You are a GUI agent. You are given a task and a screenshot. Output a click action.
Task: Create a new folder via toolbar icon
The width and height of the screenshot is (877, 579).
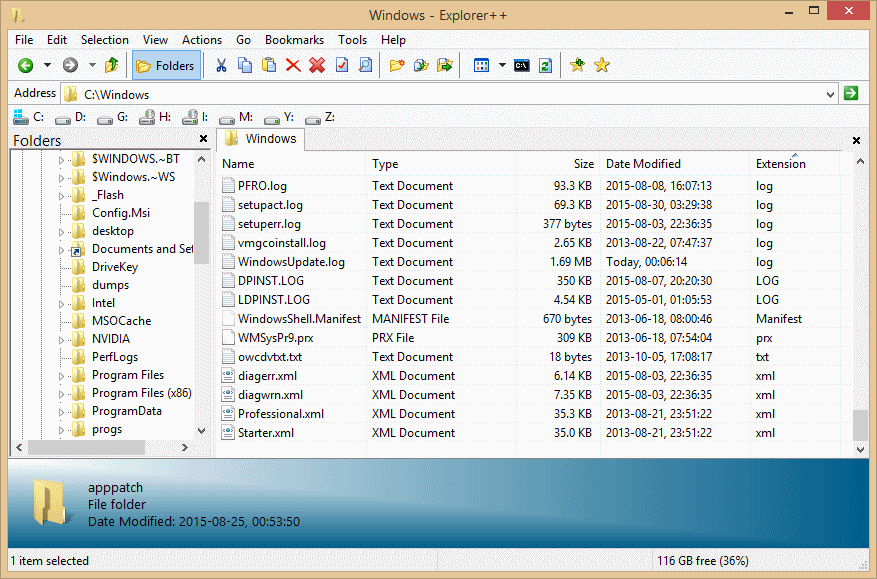pos(397,66)
